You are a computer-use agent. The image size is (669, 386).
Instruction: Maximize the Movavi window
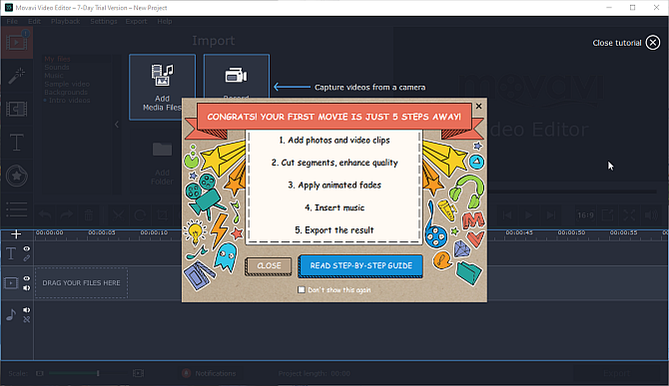click(632, 8)
